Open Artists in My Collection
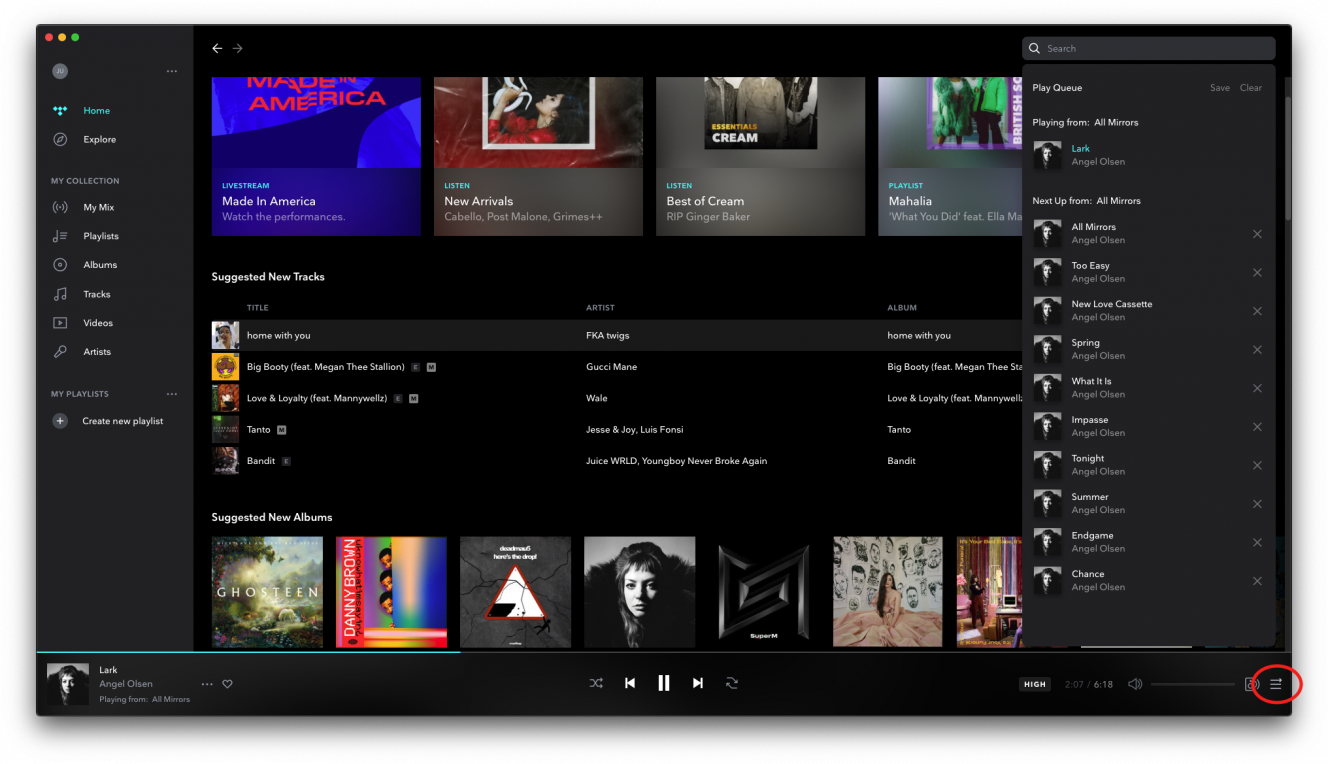Viewport: 1328px width, 764px height. coord(97,352)
